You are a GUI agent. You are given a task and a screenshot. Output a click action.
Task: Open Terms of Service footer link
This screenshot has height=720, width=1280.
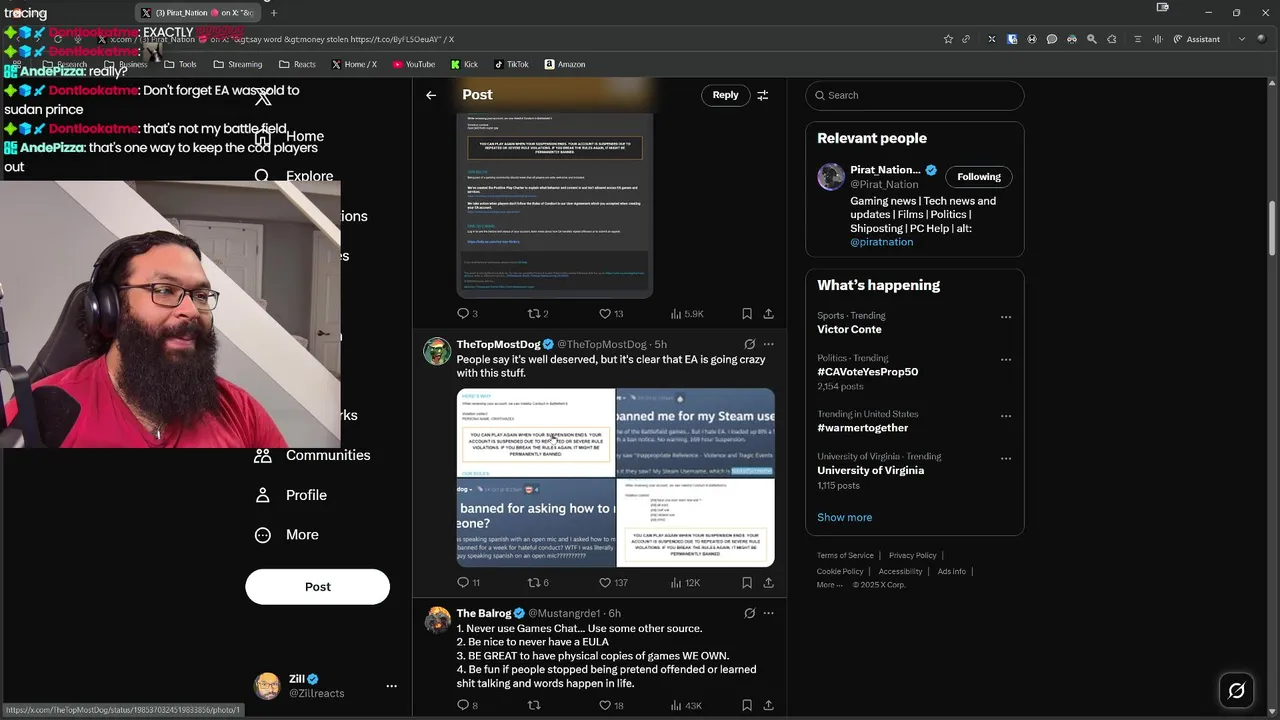(x=845, y=555)
